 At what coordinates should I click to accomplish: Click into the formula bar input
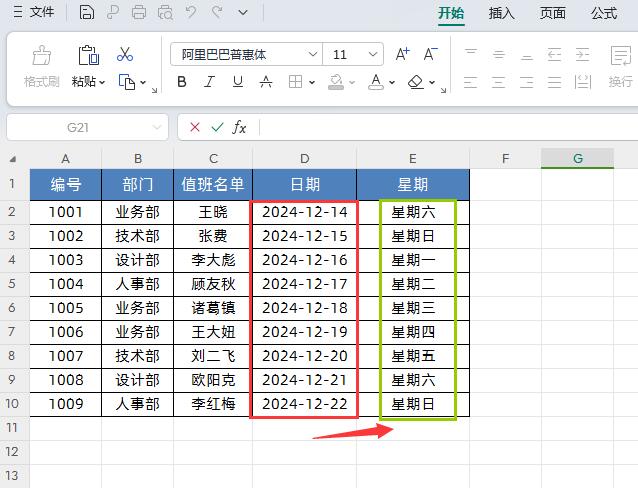[x=448, y=128]
